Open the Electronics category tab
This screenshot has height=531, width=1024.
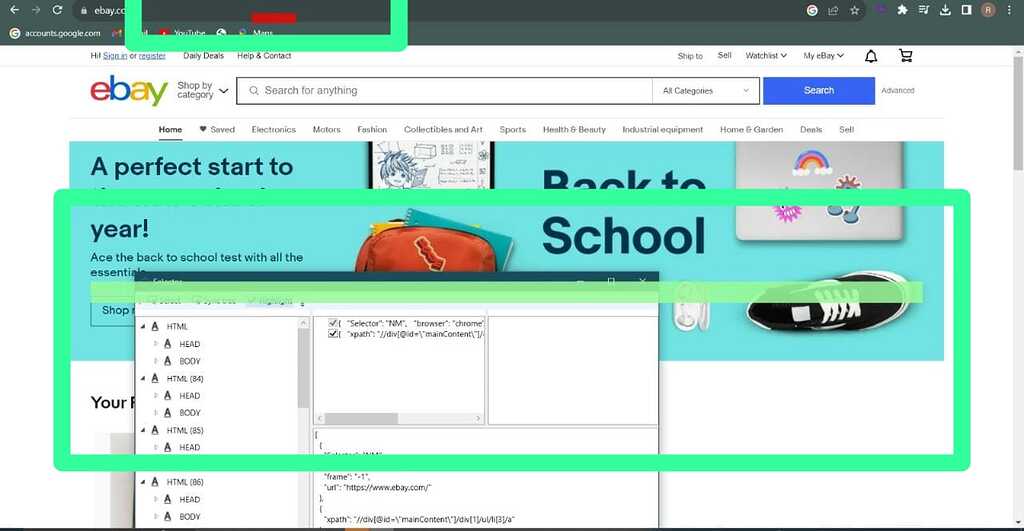pos(273,130)
